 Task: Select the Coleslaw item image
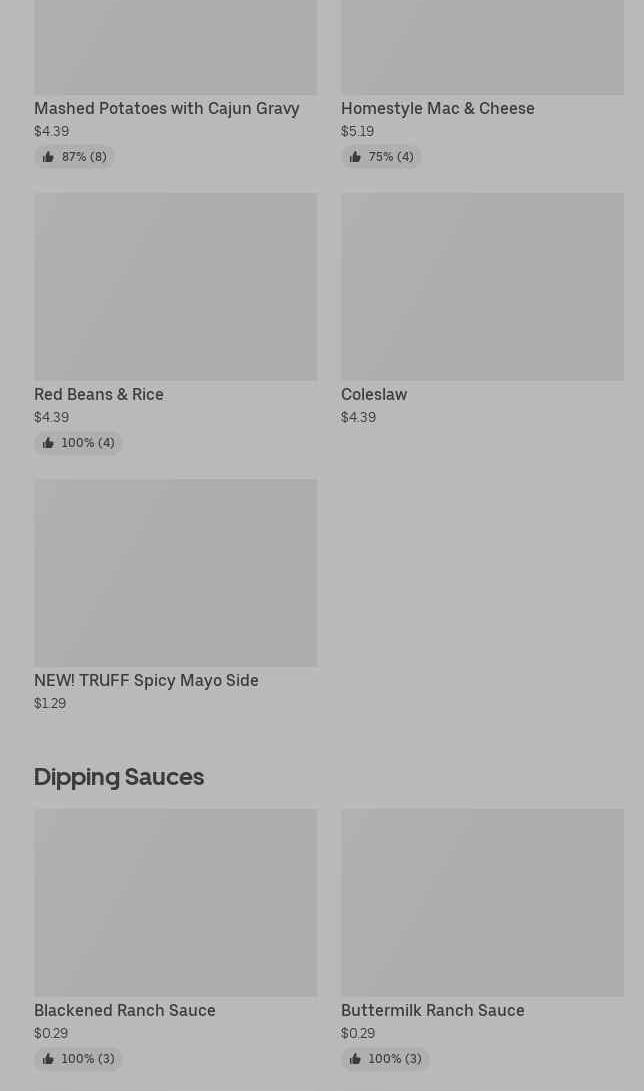[x=482, y=286]
